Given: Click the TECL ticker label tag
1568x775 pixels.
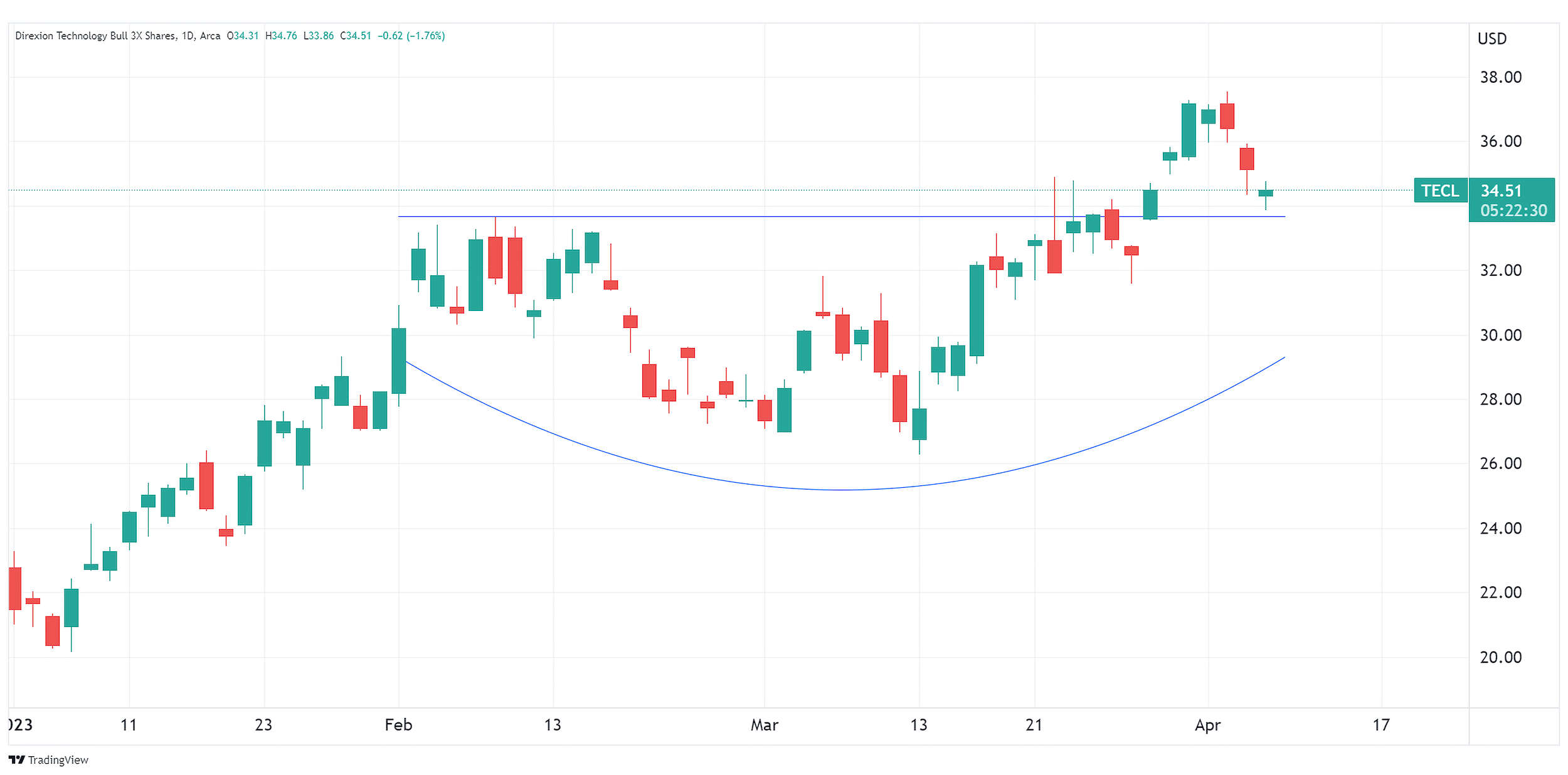Looking at the screenshot, I should 1439,191.
